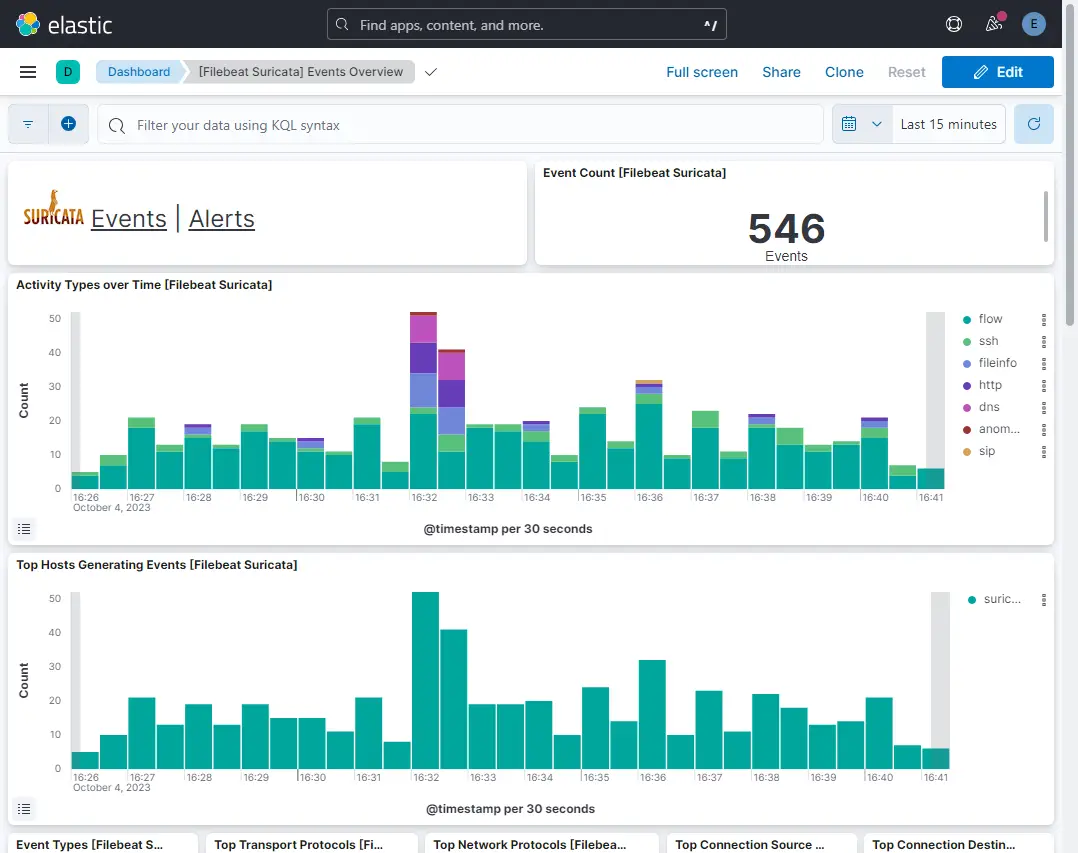Open the newsfeed notifications icon
The height and width of the screenshot is (853, 1078).
[x=993, y=24]
